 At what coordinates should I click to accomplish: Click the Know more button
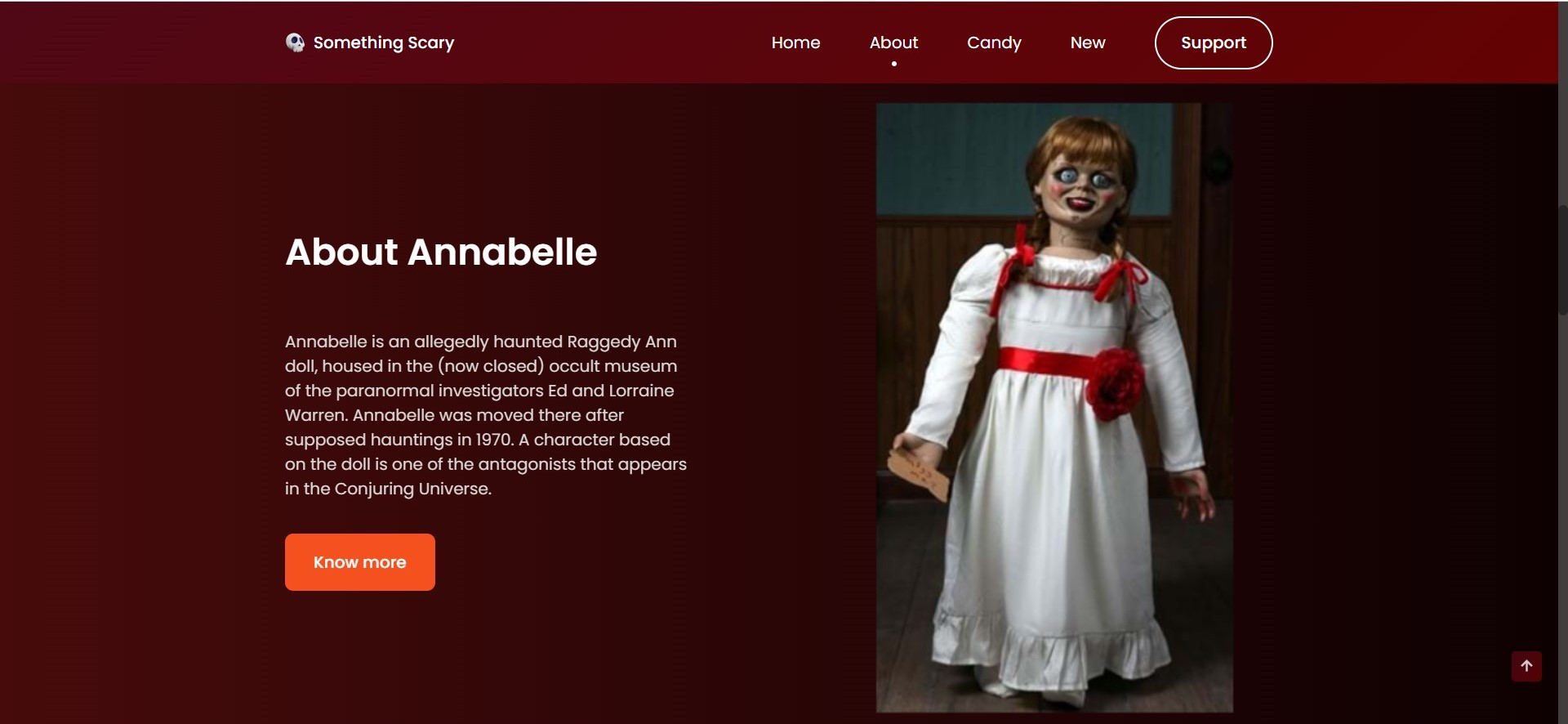(360, 562)
